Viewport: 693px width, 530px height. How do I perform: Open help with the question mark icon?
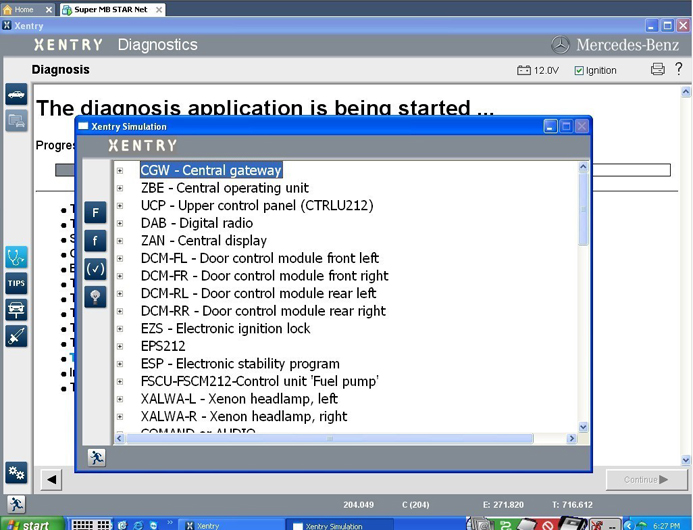click(x=679, y=69)
